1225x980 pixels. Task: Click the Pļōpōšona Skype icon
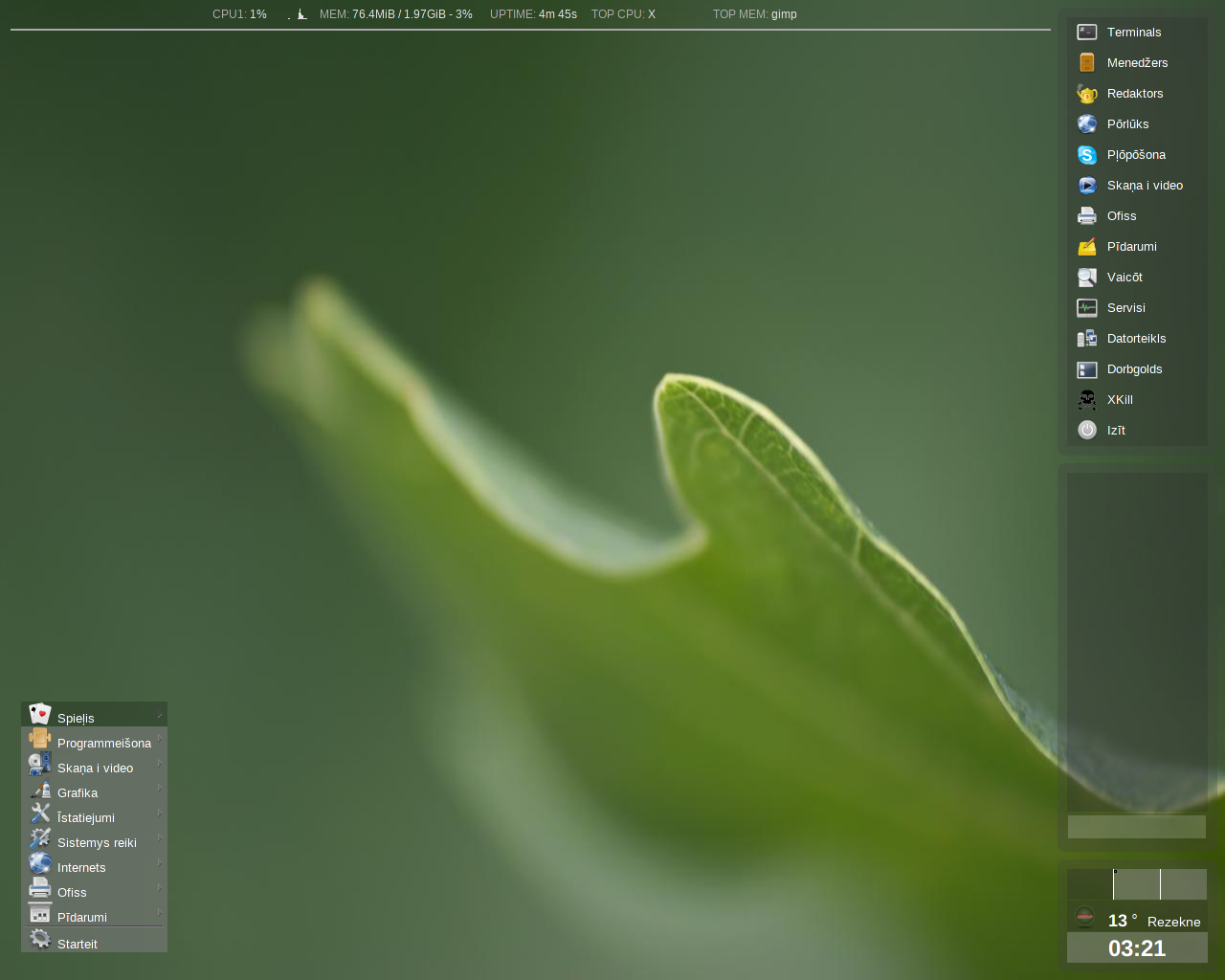pos(1087,154)
